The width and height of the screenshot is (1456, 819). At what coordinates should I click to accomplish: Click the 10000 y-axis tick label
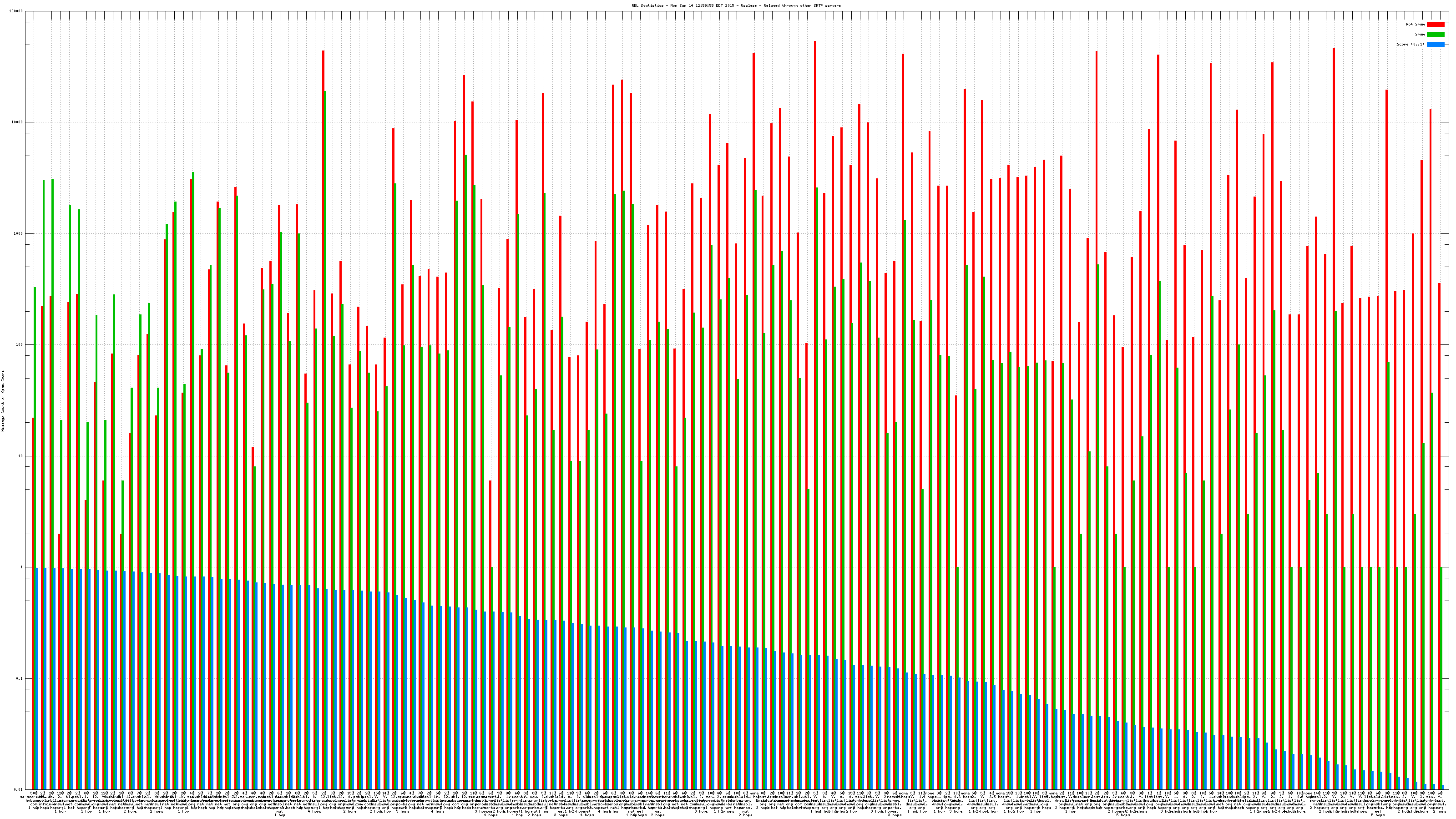click(18, 123)
